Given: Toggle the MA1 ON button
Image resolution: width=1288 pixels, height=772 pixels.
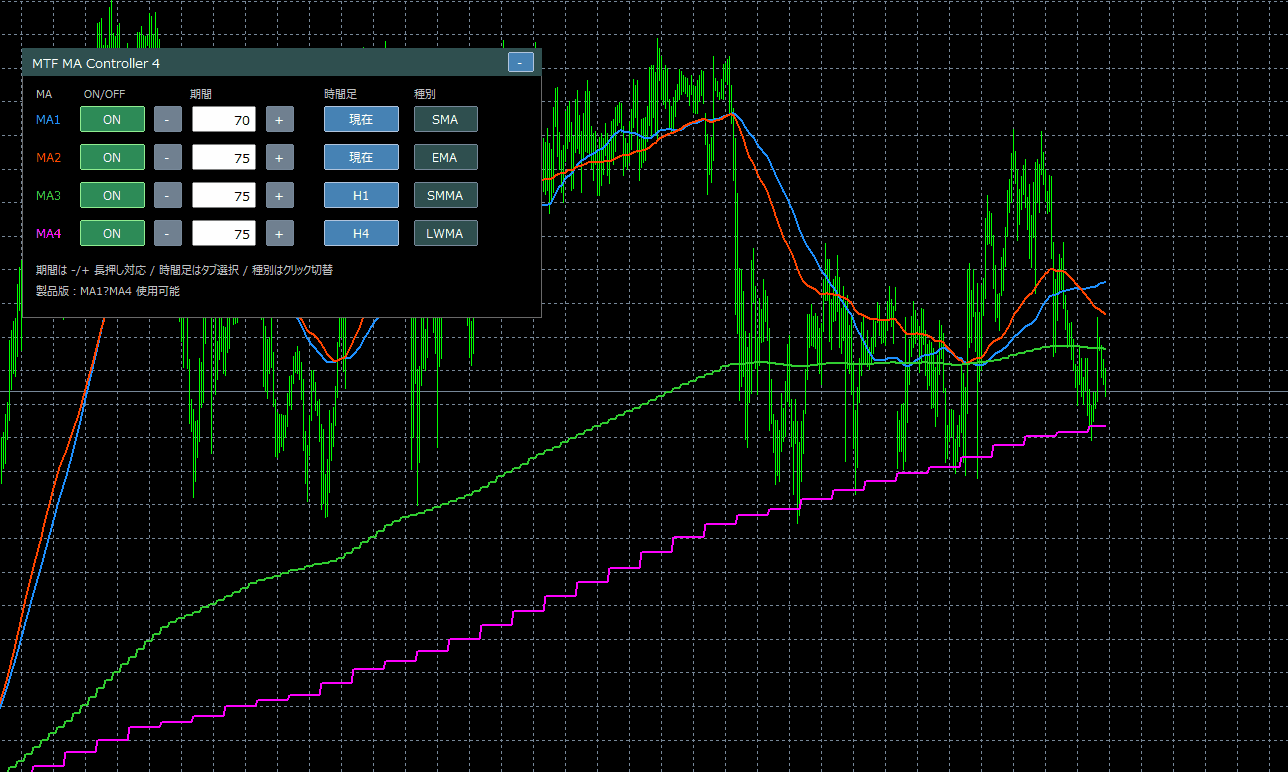Looking at the screenshot, I should [112, 119].
